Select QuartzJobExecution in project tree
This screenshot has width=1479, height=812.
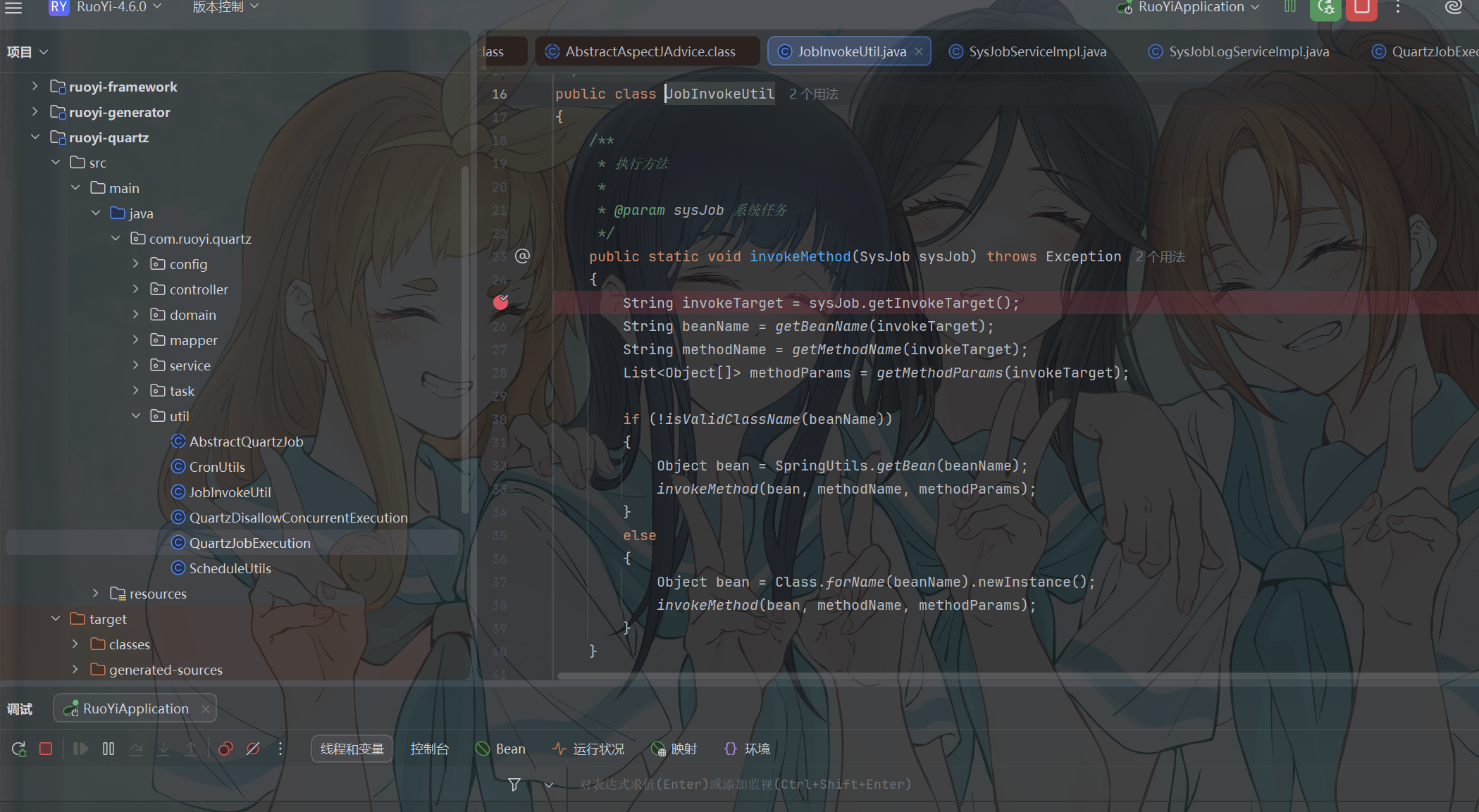pos(233,543)
